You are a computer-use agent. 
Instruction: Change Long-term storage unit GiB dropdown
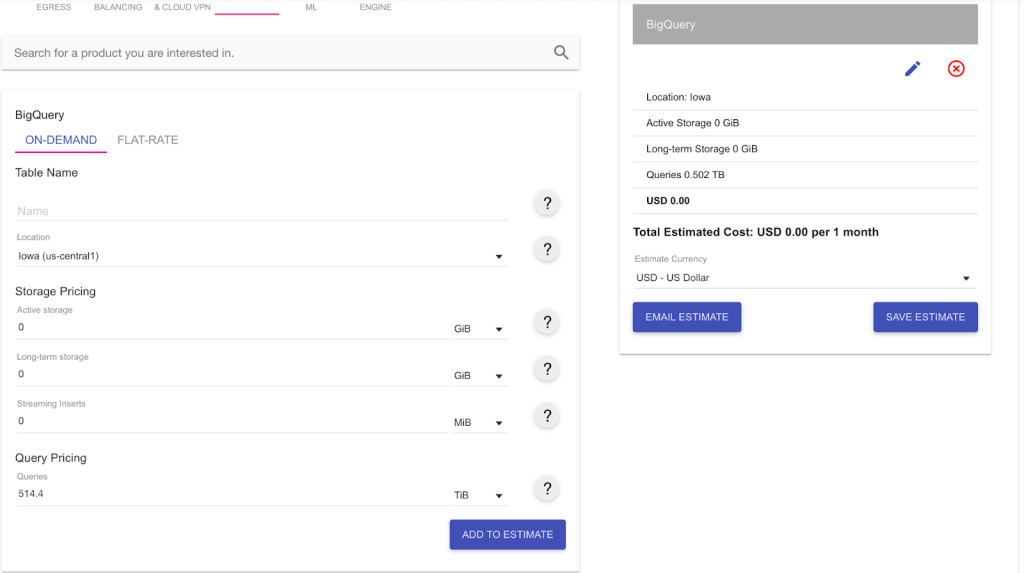coord(479,376)
